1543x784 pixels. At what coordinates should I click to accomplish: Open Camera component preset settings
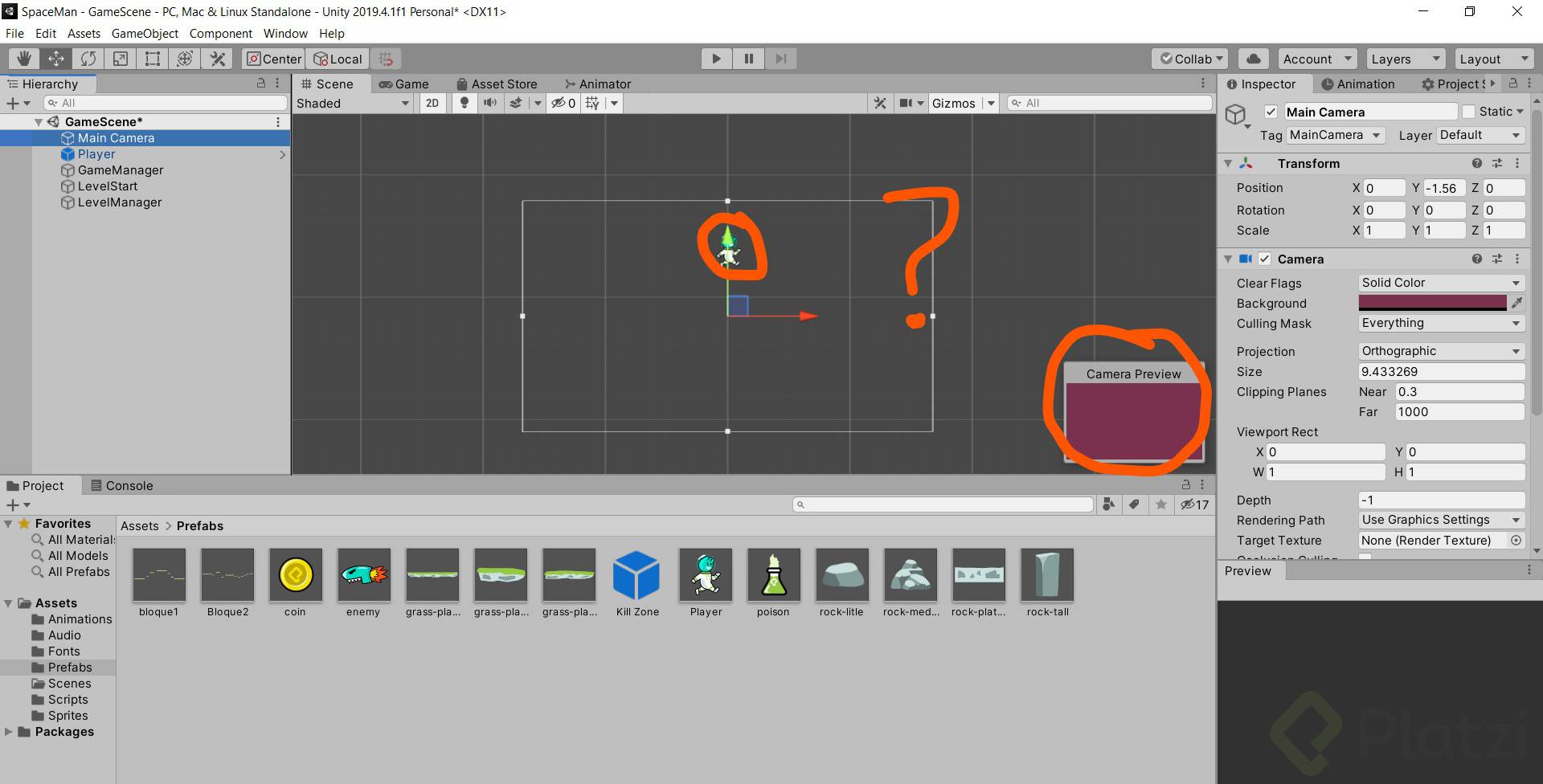(x=1496, y=259)
